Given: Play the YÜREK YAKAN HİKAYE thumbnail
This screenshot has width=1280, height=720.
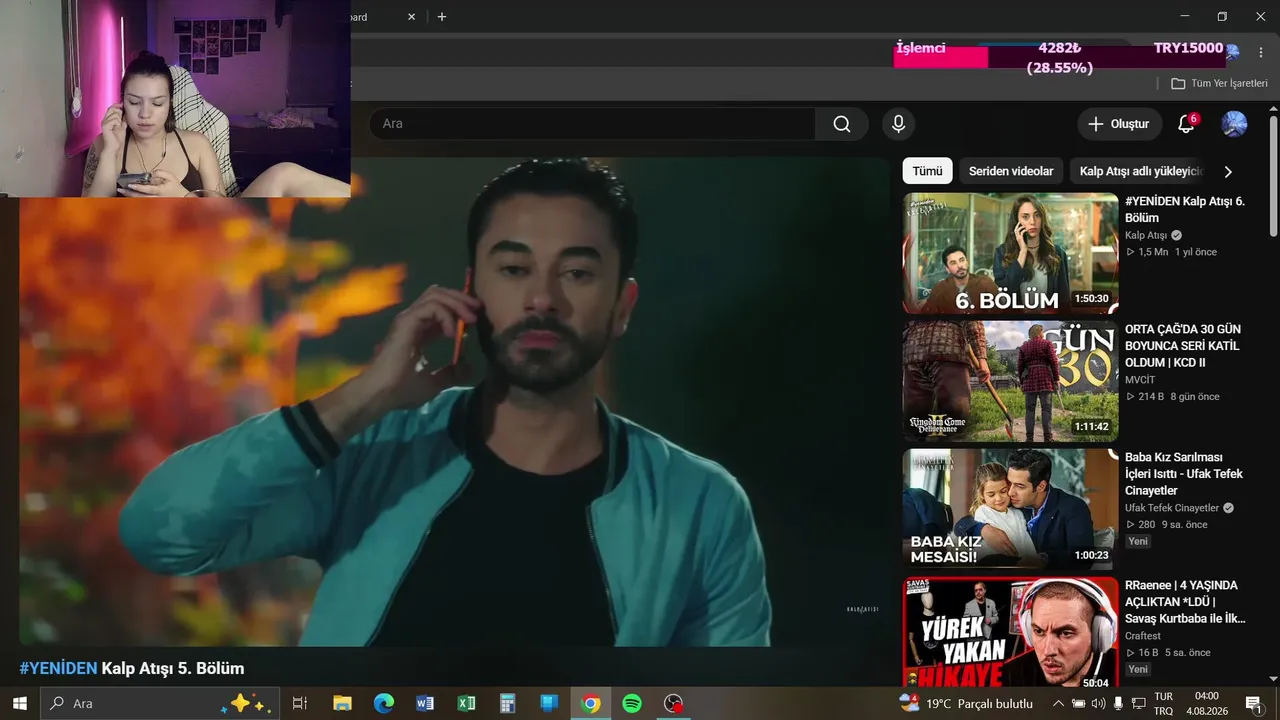Looking at the screenshot, I should pos(1010,632).
